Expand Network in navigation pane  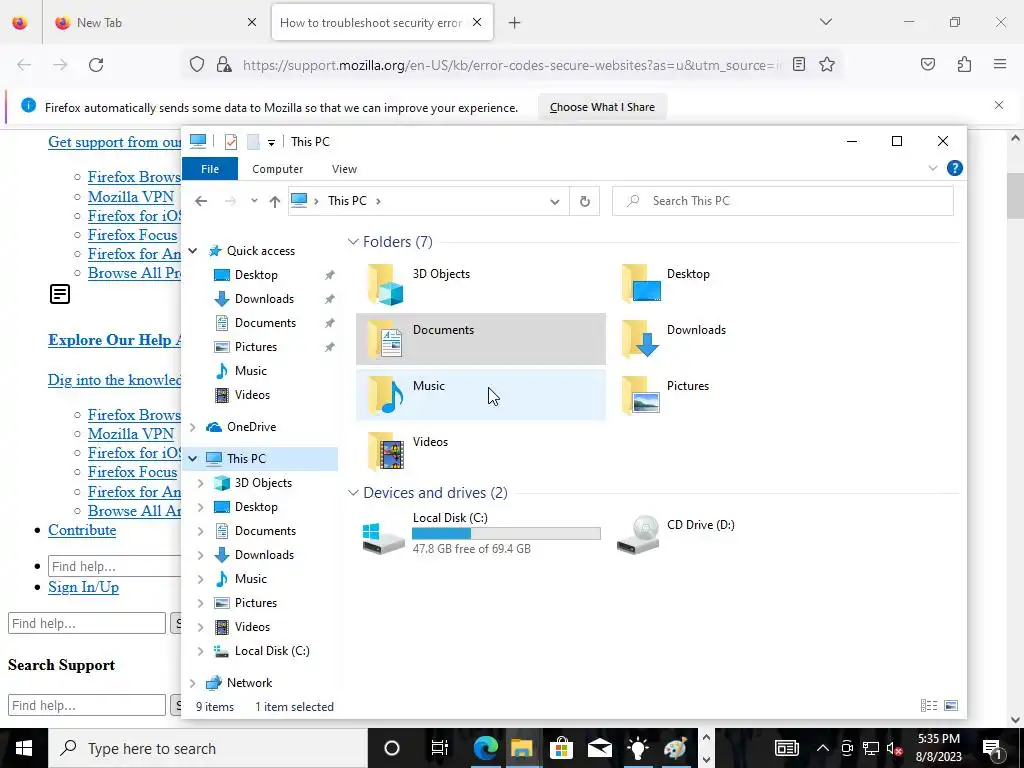[x=193, y=682]
